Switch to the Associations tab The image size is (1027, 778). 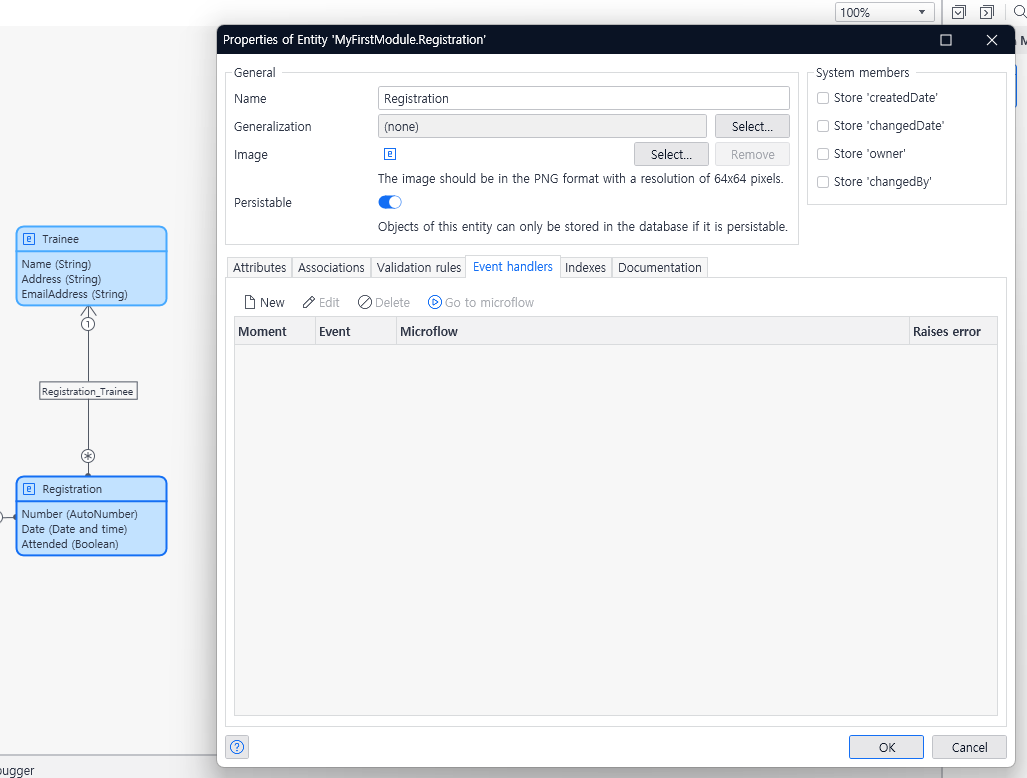pyautogui.click(x=331, y=267)
